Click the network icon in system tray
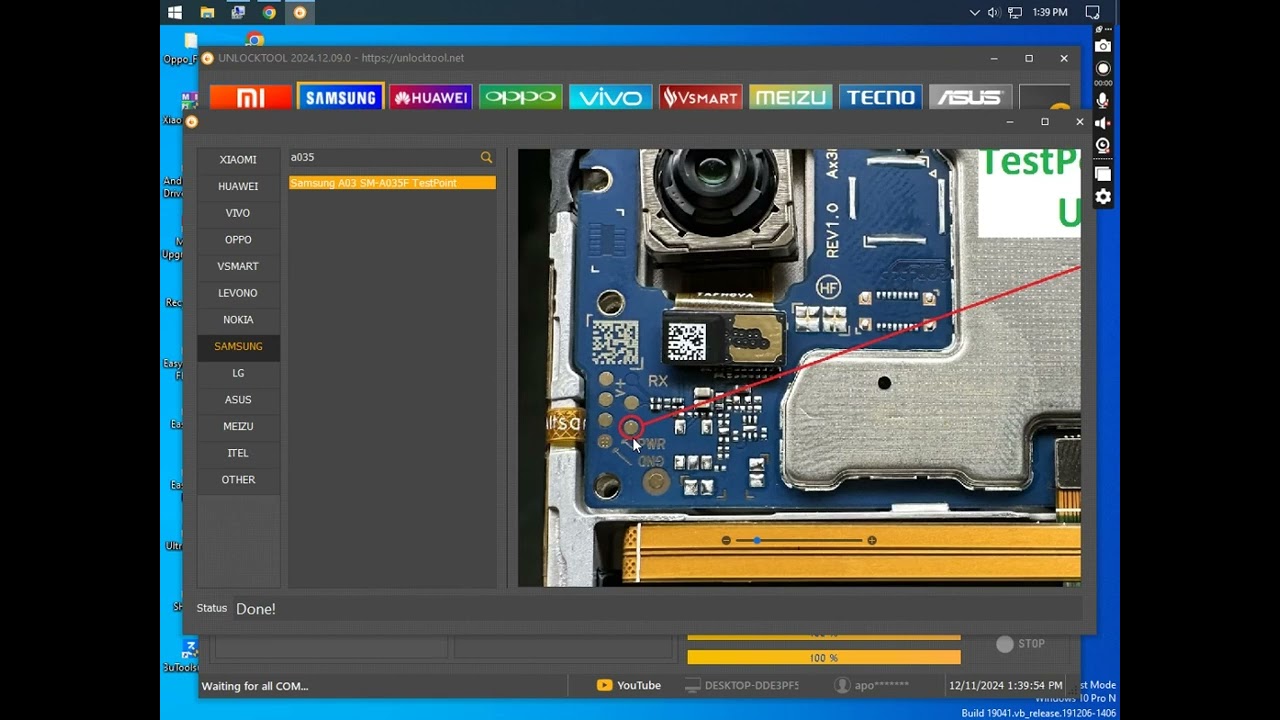This screenshot has width=1280, height=720. [x=1015, y=12]
